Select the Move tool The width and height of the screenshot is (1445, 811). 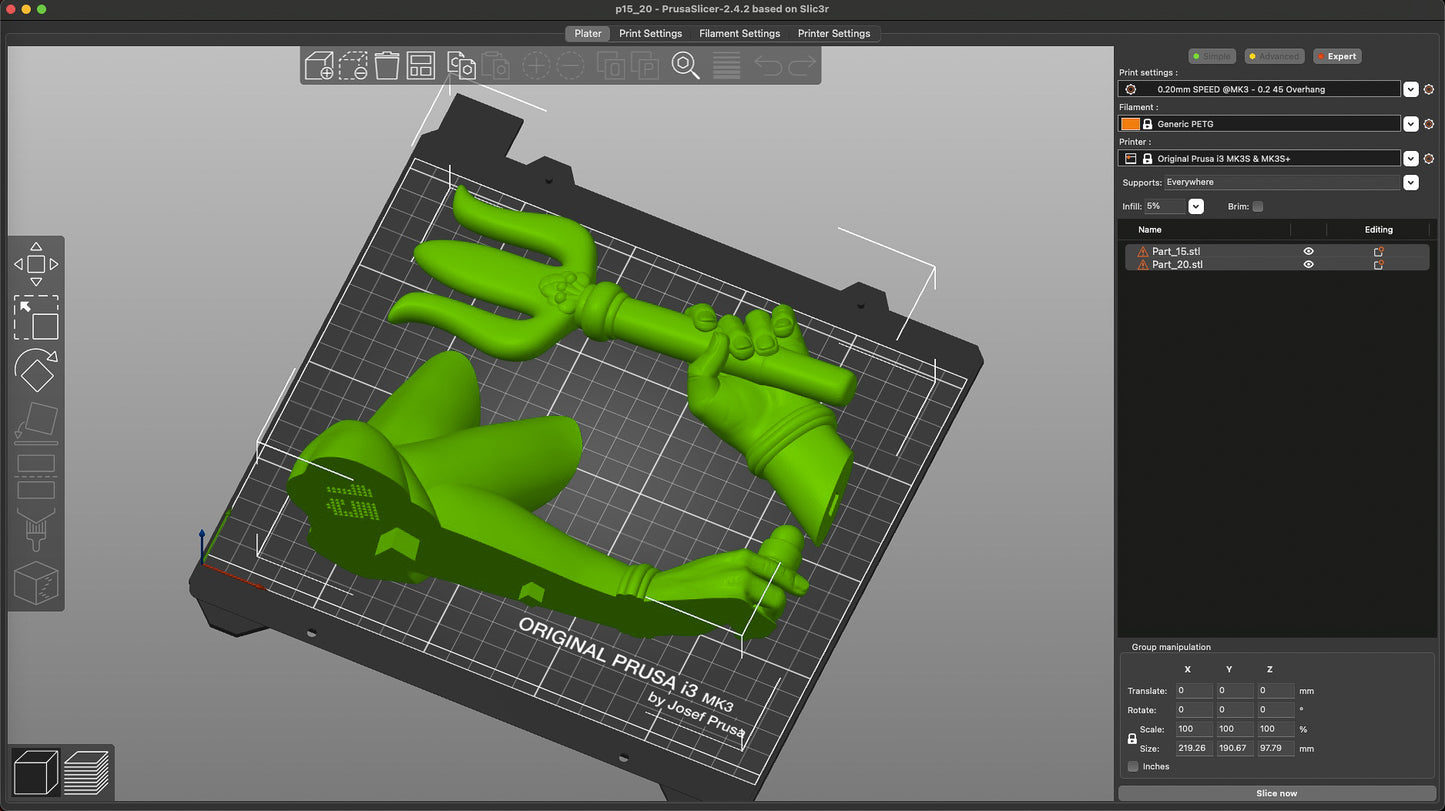coord(36,264)
